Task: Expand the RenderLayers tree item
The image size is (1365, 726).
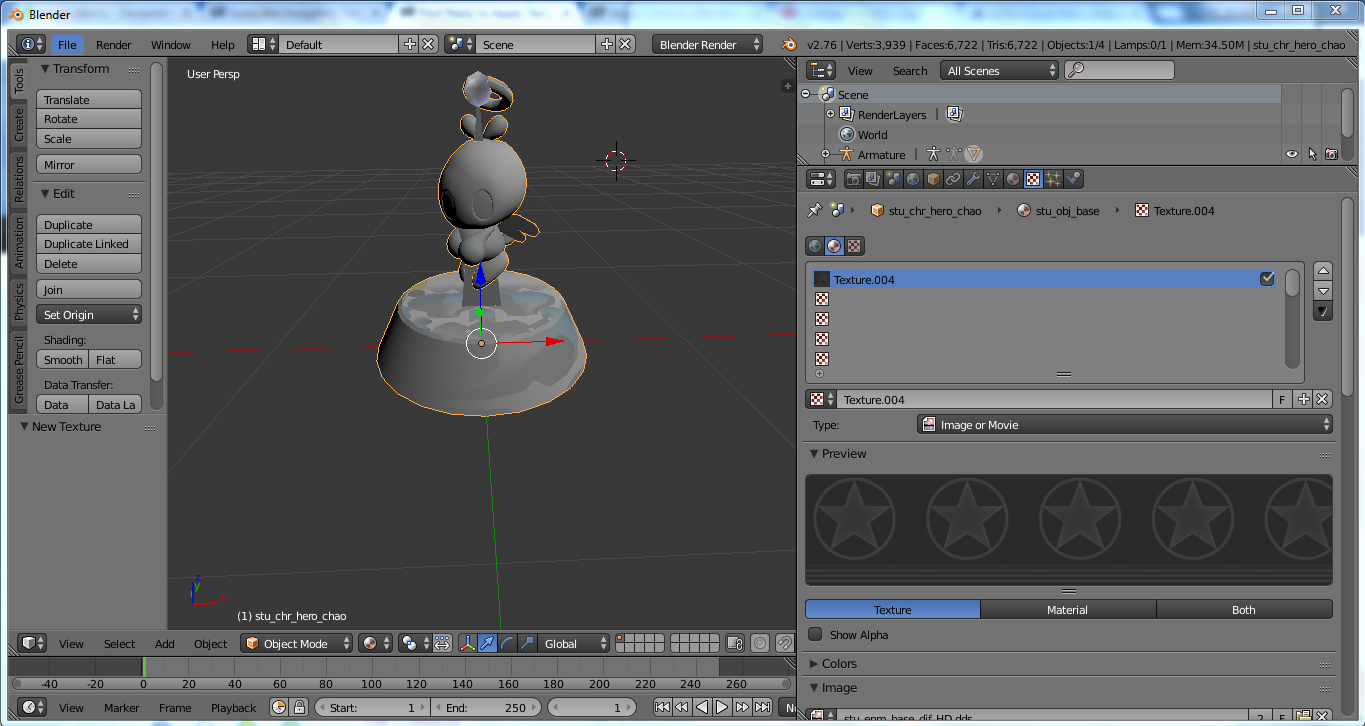Action: click(x=830, y=114)
